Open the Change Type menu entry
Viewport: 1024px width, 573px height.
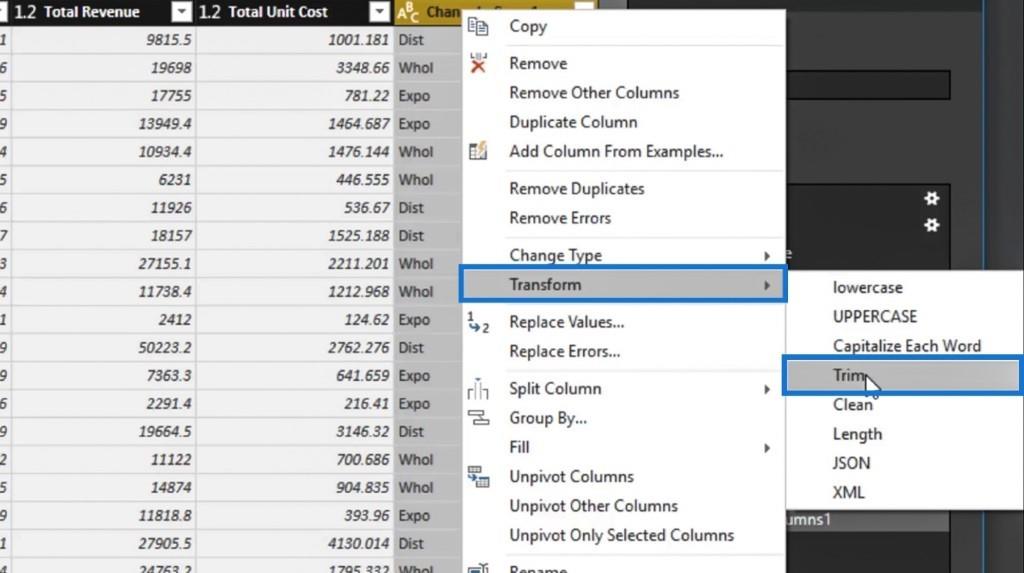click(x=555, y=255)
